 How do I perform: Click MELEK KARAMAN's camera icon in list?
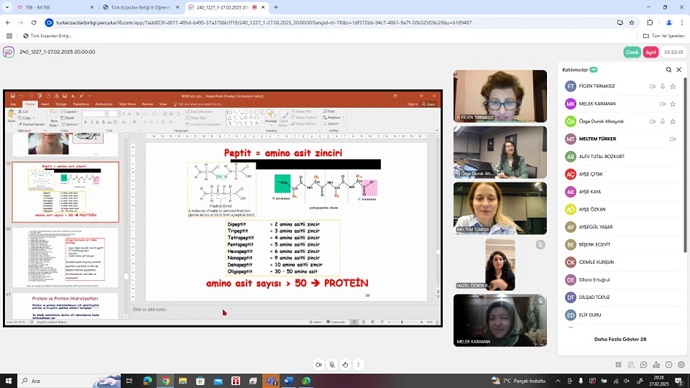click(x=662, y=104)
